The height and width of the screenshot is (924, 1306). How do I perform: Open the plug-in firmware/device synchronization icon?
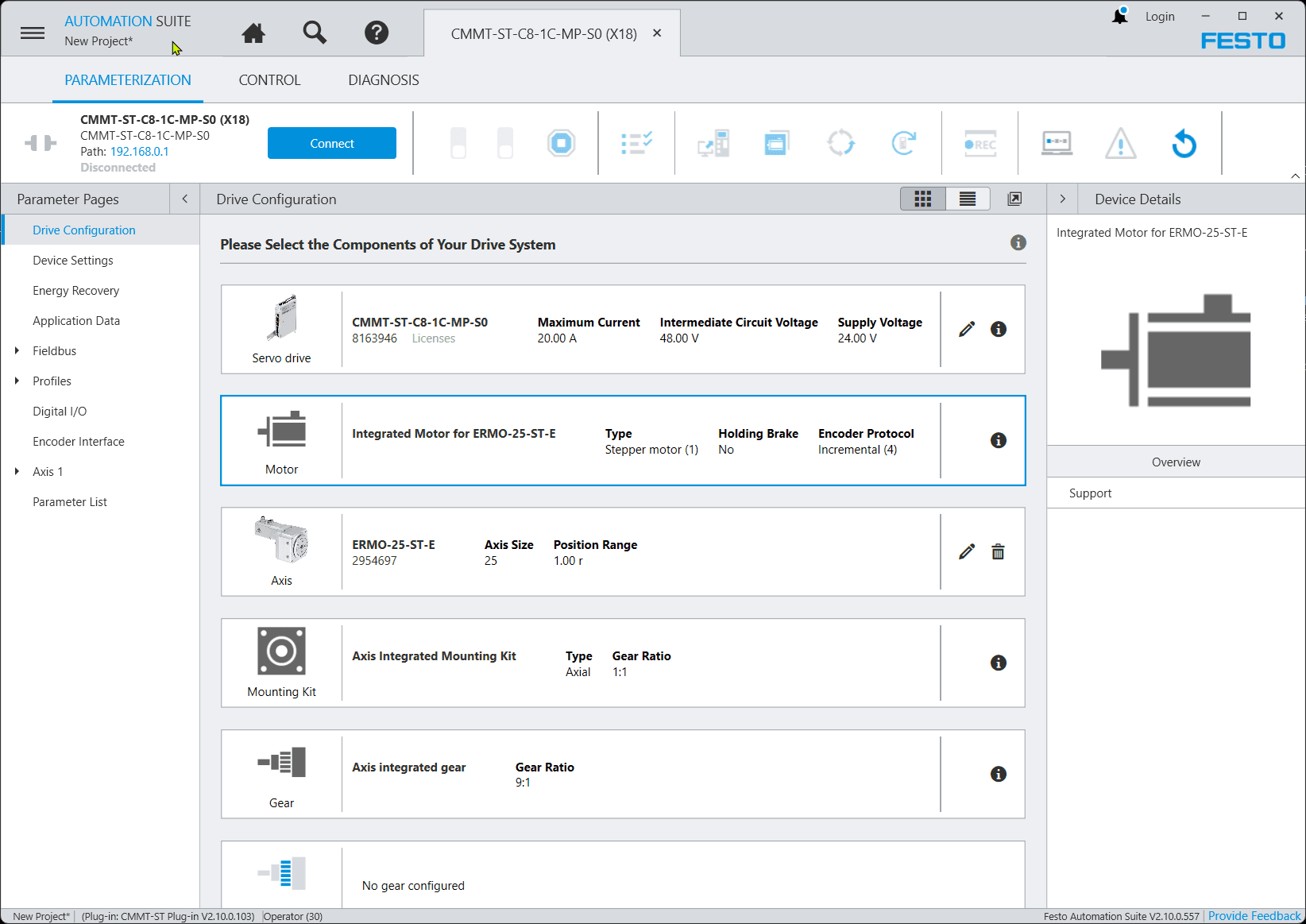(x=841, y=143)
